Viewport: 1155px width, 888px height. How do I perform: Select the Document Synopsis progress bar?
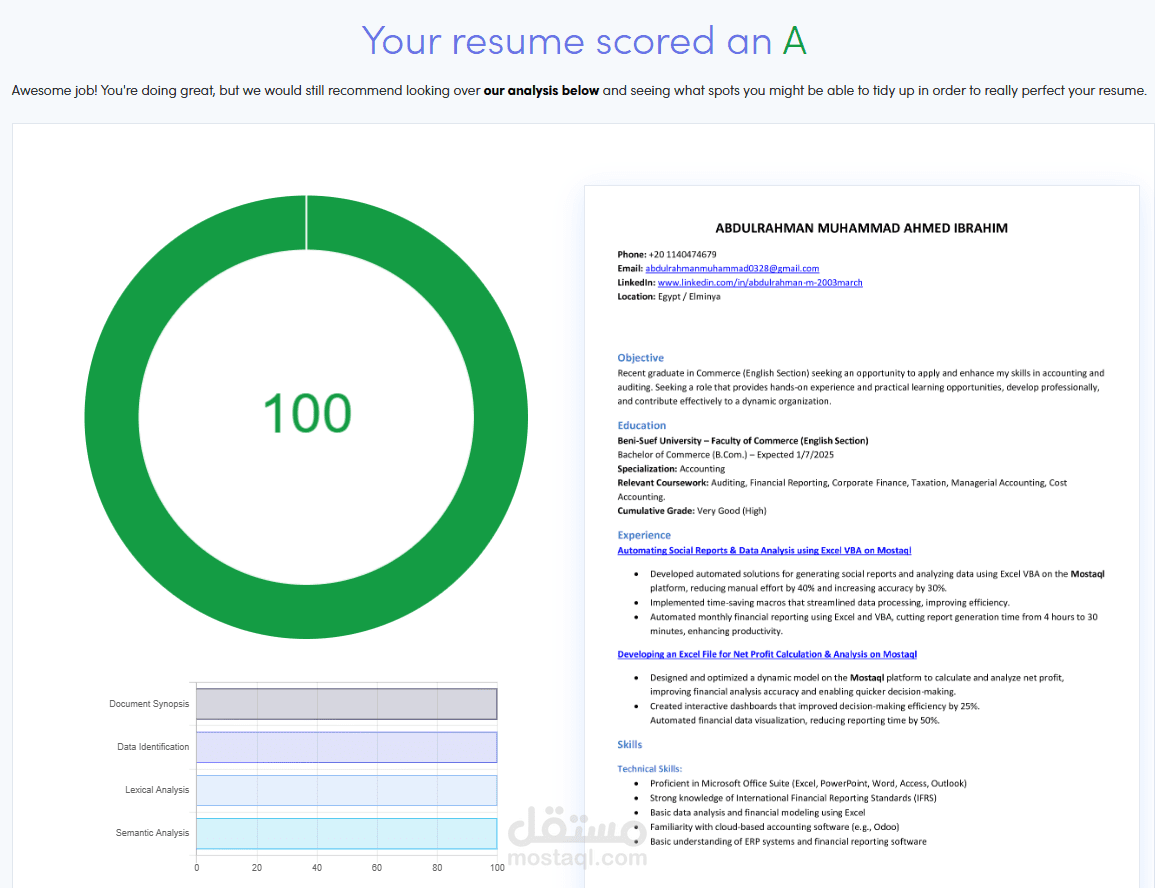tap(346, 703)
